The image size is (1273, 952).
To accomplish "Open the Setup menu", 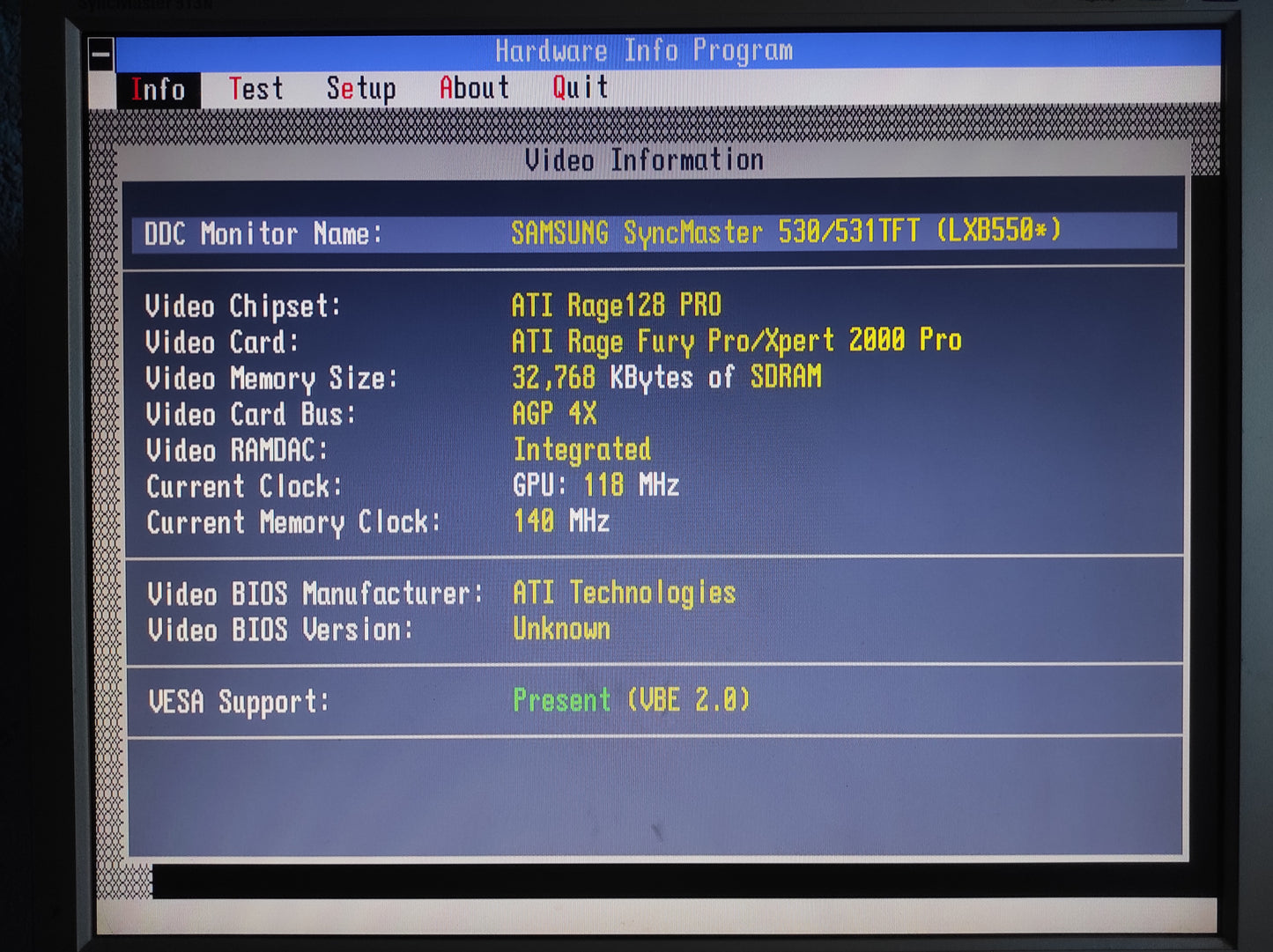I will (x=361, y=88).
